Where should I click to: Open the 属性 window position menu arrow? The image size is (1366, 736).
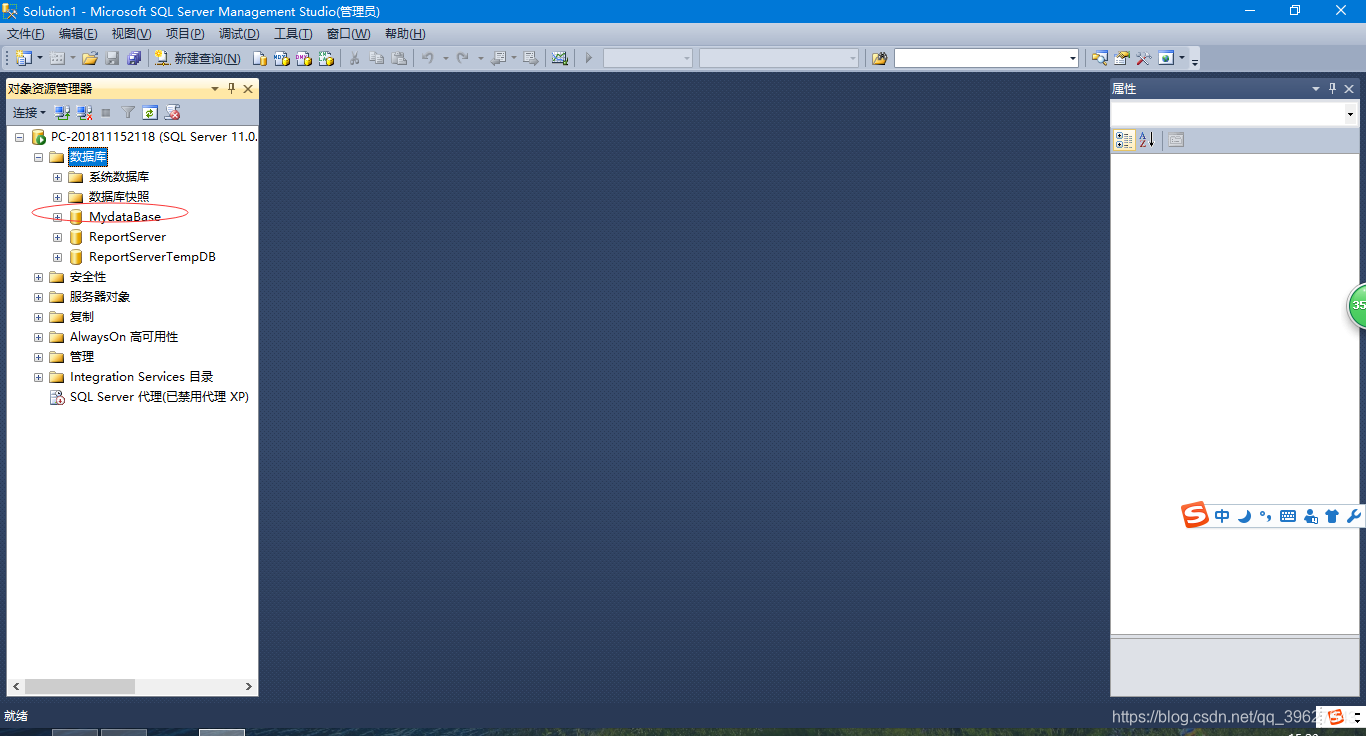tap(1316, 89)
